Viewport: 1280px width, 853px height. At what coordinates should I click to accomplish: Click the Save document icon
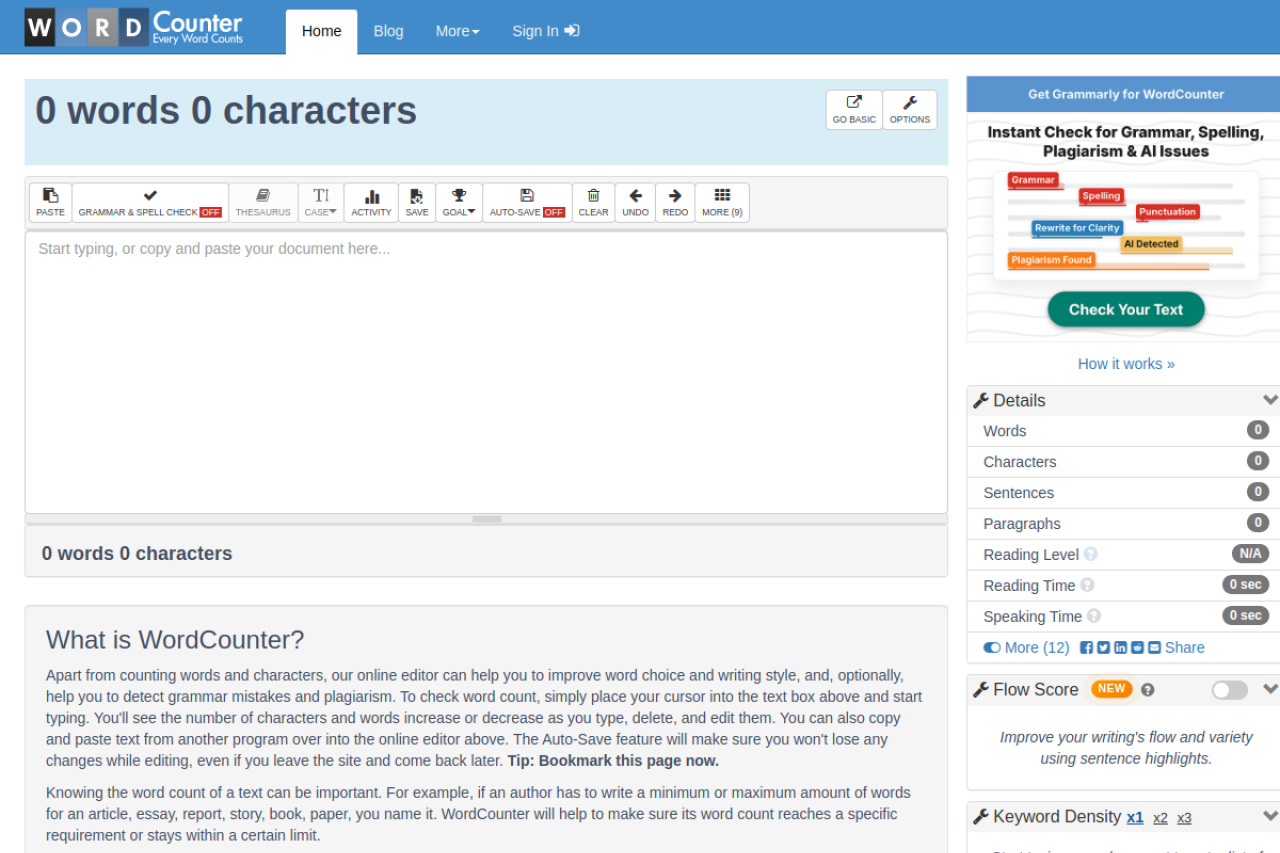417,202
